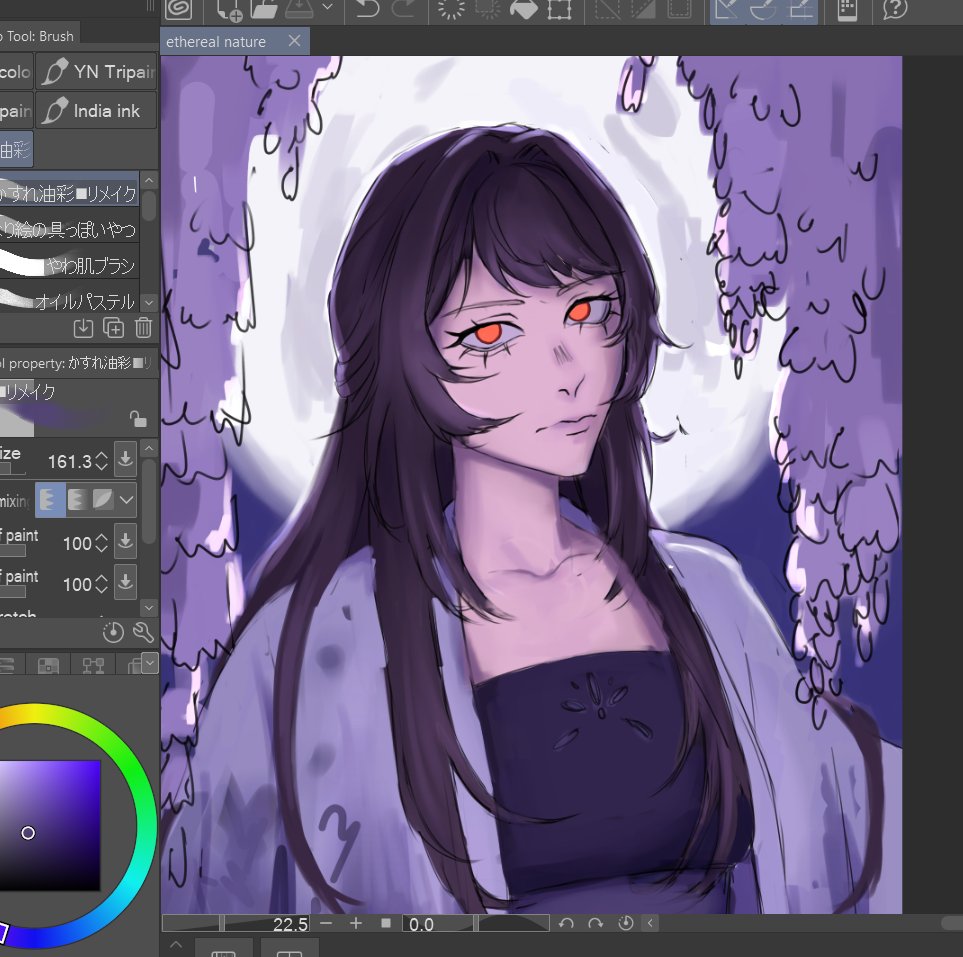Select third smear color mixing mode

click(x=103, y=499)
